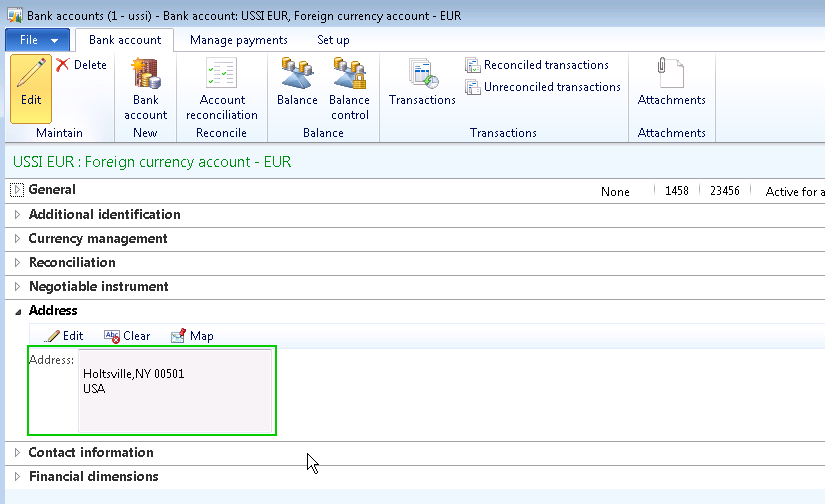Open Balance control

pos(349,77)
